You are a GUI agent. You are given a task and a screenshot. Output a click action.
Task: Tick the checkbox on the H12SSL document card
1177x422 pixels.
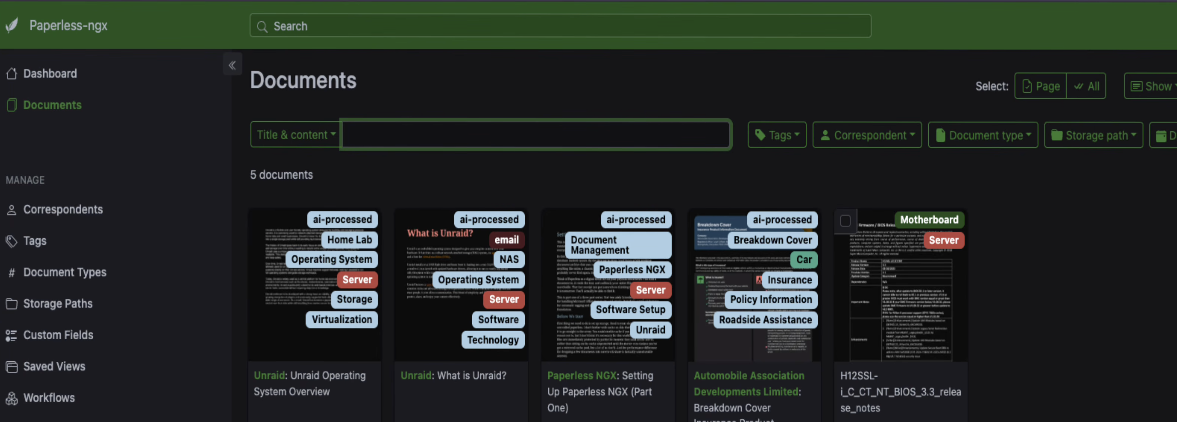[x=846, y=221]
